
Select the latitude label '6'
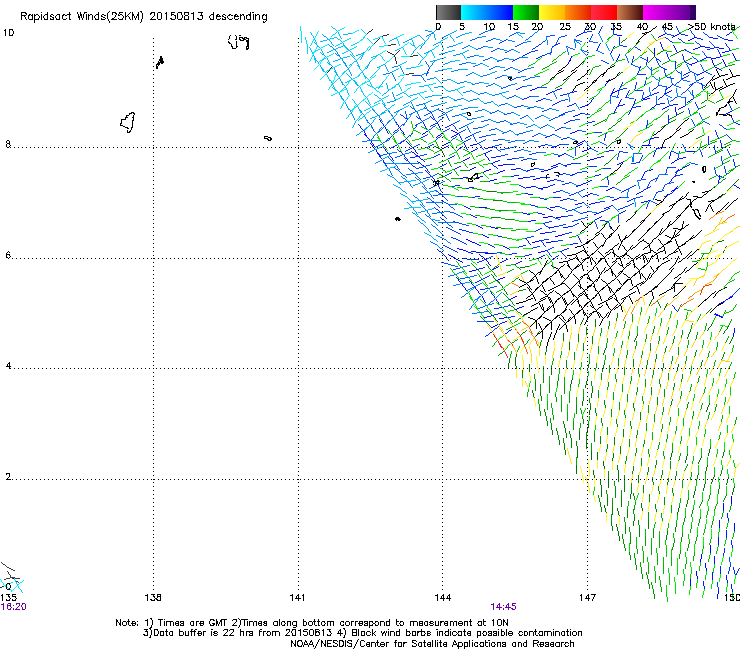[8, 255]
